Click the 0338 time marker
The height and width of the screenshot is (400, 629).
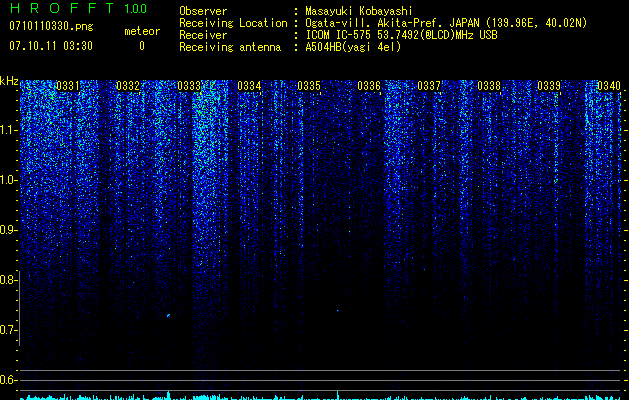[x=489, y=85]
